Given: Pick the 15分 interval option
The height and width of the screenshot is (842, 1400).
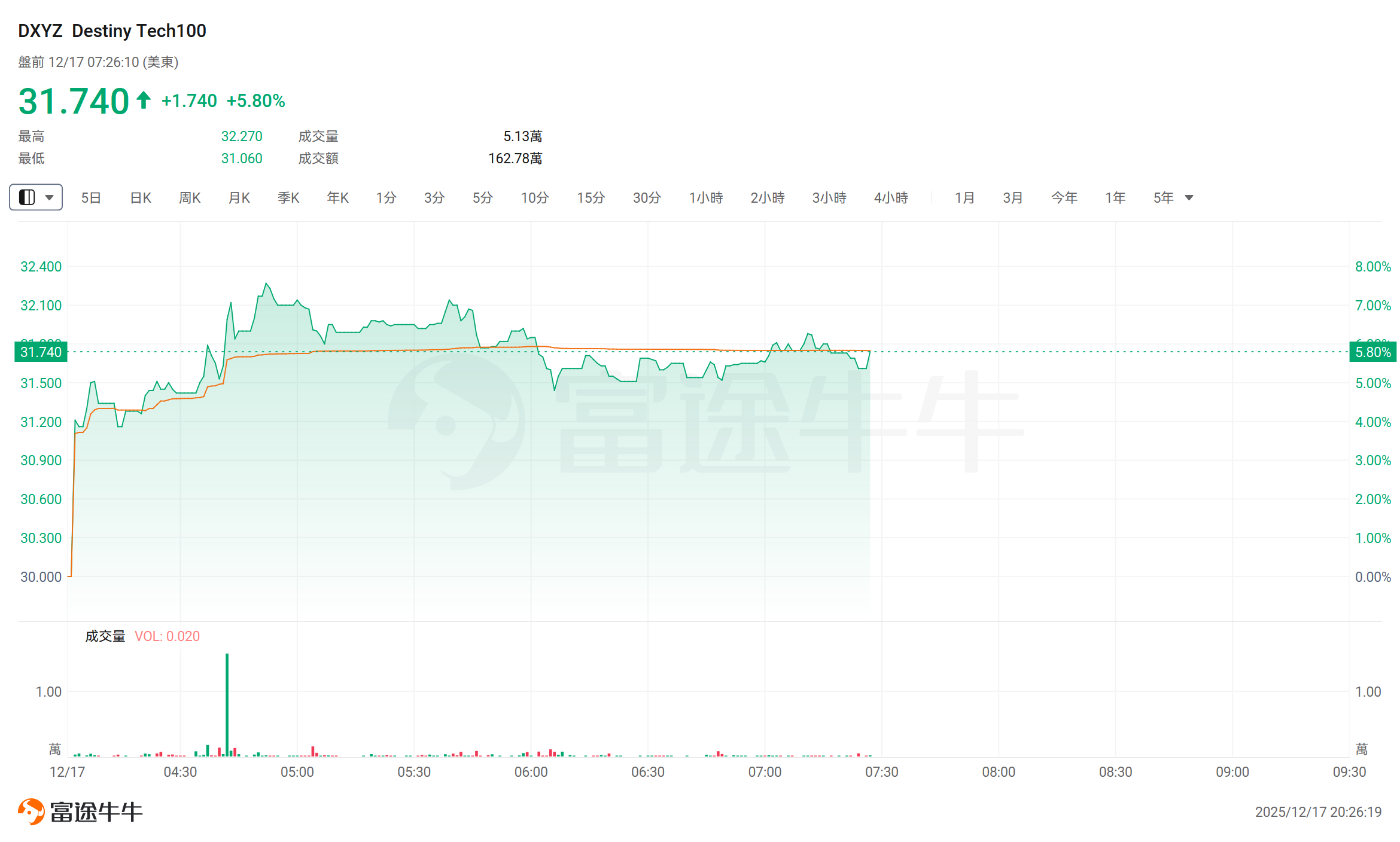Looking at the screenshot, I should [591, 198].
